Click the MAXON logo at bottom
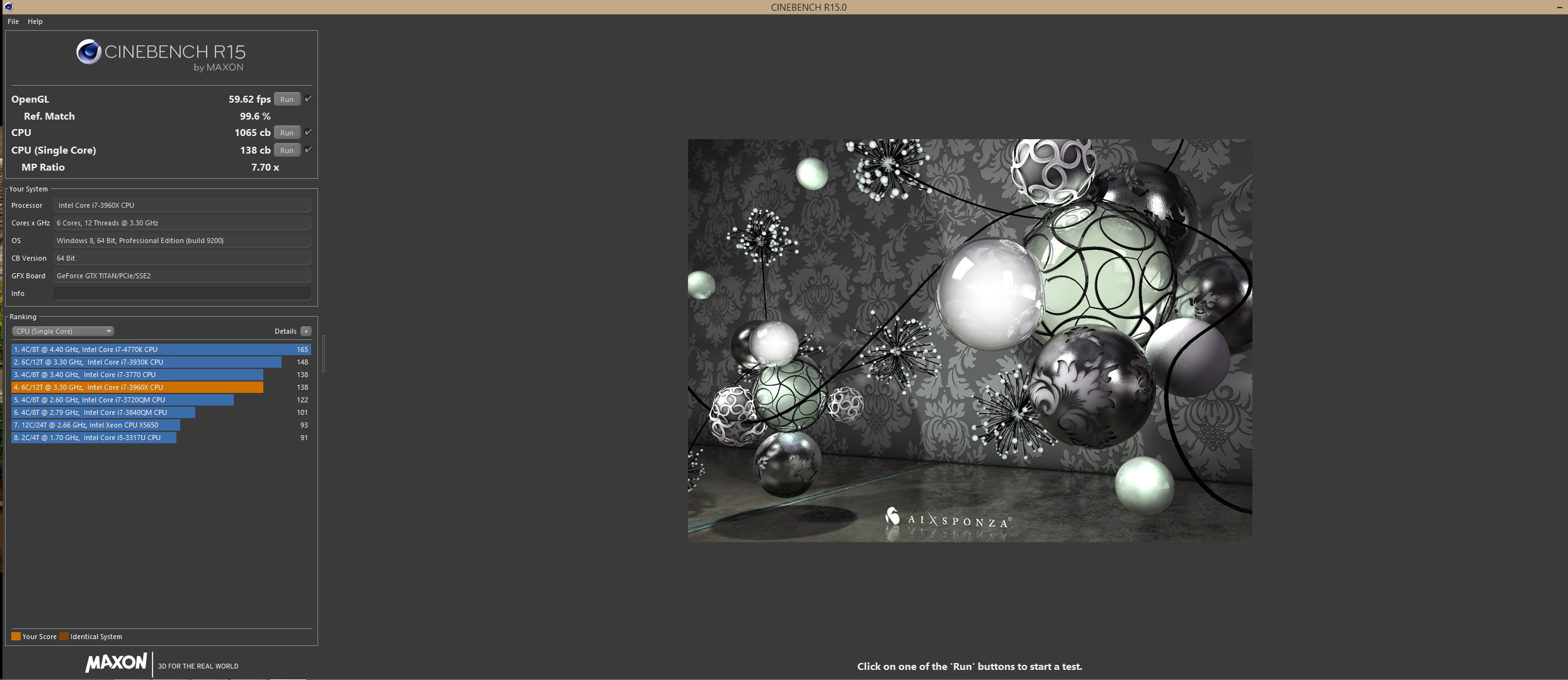Viewport: 1568px width, 680px height. pos(117,663)
